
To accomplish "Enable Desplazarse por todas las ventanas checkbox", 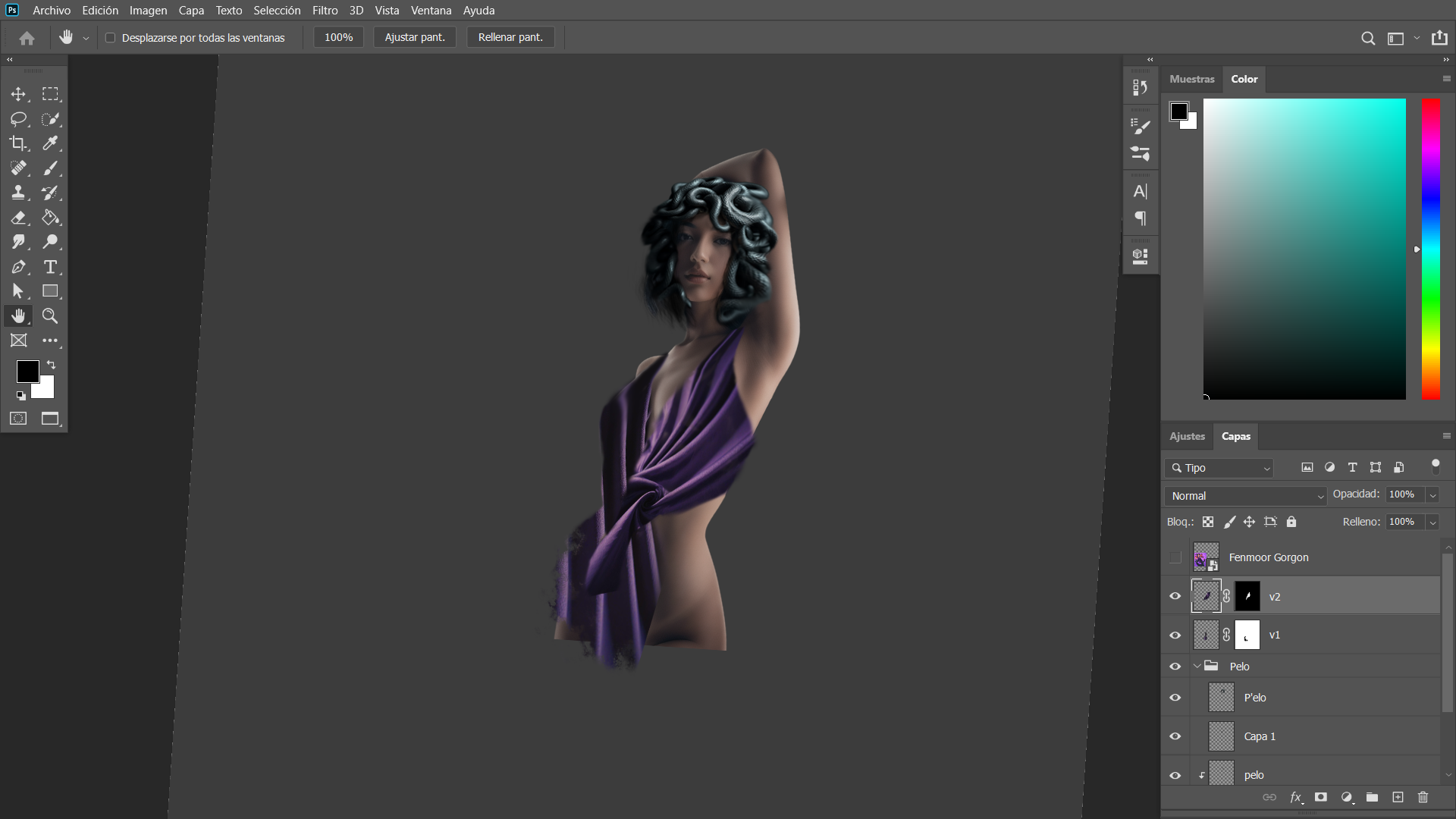I will click(110, 38).
